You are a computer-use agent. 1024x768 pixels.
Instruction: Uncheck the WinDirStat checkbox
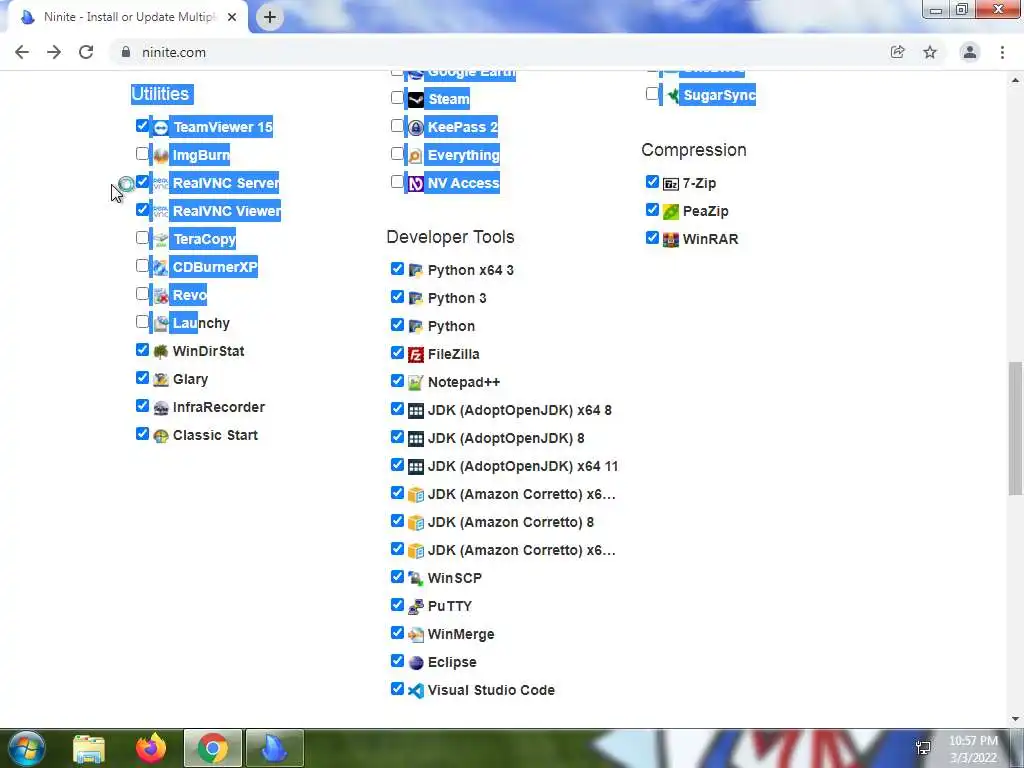click(142, 349)
